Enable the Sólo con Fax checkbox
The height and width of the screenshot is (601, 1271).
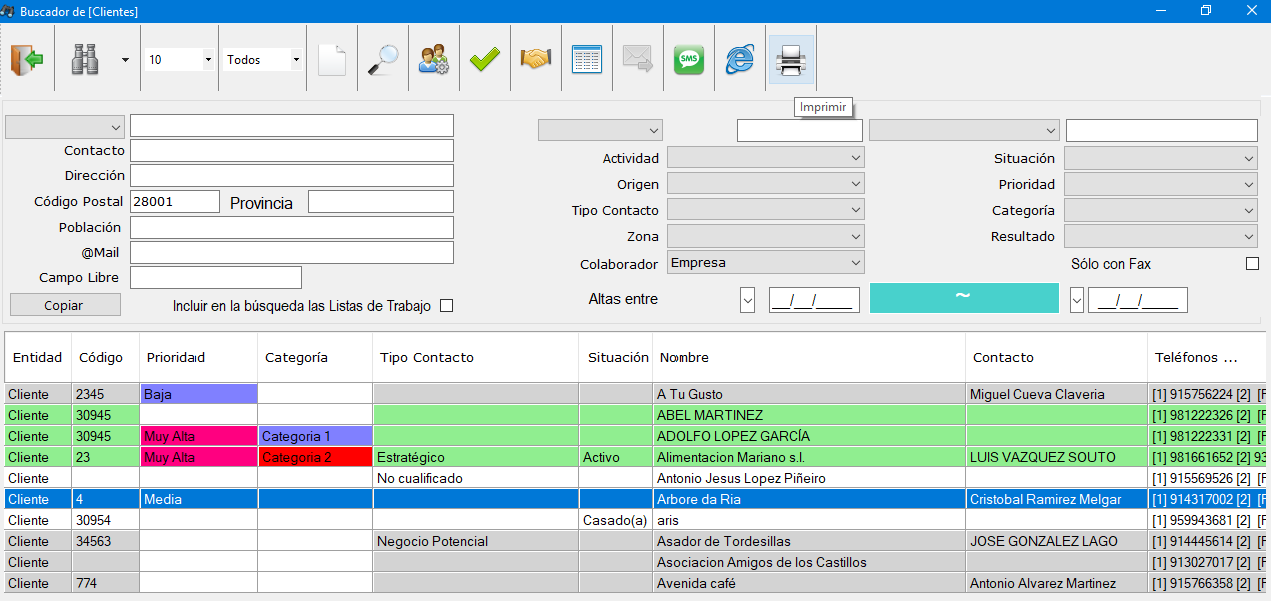point(1252,264)
